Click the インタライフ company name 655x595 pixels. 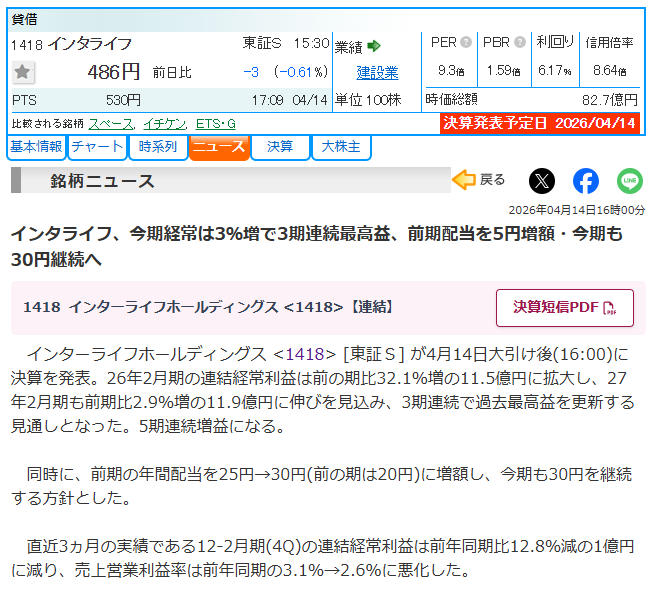tap(89, 44)
